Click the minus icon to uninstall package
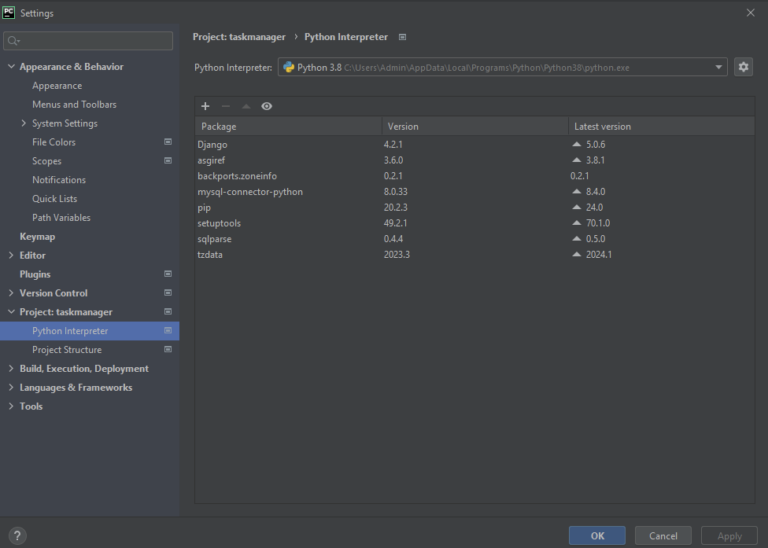The height and width of the screenshot is (548, 768). [226, 106]
